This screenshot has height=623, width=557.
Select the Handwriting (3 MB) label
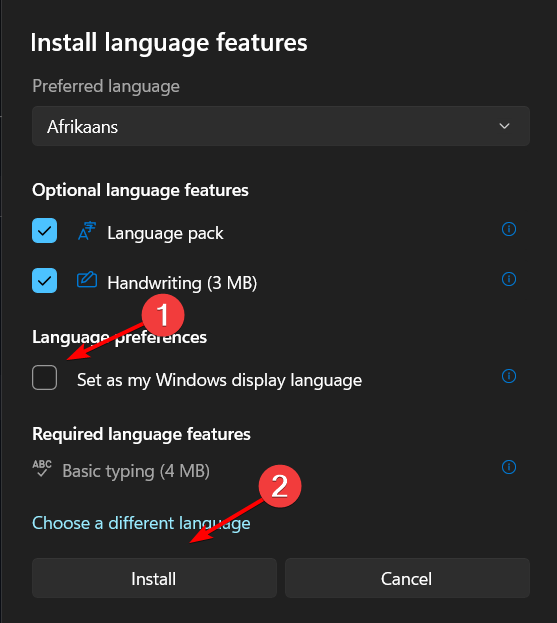click(x=182, y=283)
